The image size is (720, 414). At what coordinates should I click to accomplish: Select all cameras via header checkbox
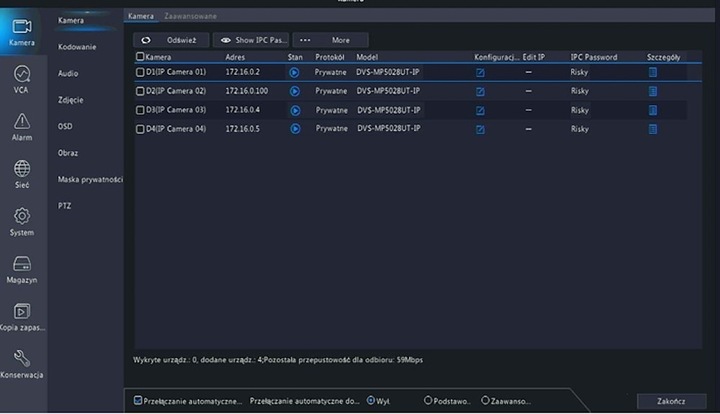[x=140, y=57]
